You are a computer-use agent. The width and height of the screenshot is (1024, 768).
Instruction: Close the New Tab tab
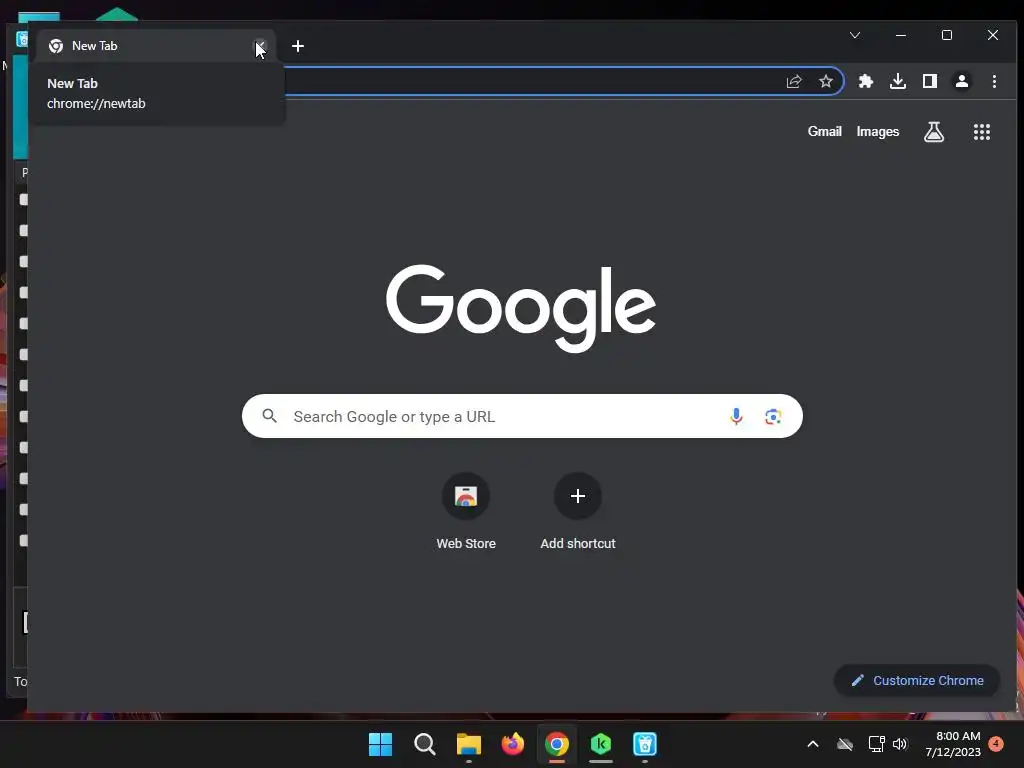(260, 46)
